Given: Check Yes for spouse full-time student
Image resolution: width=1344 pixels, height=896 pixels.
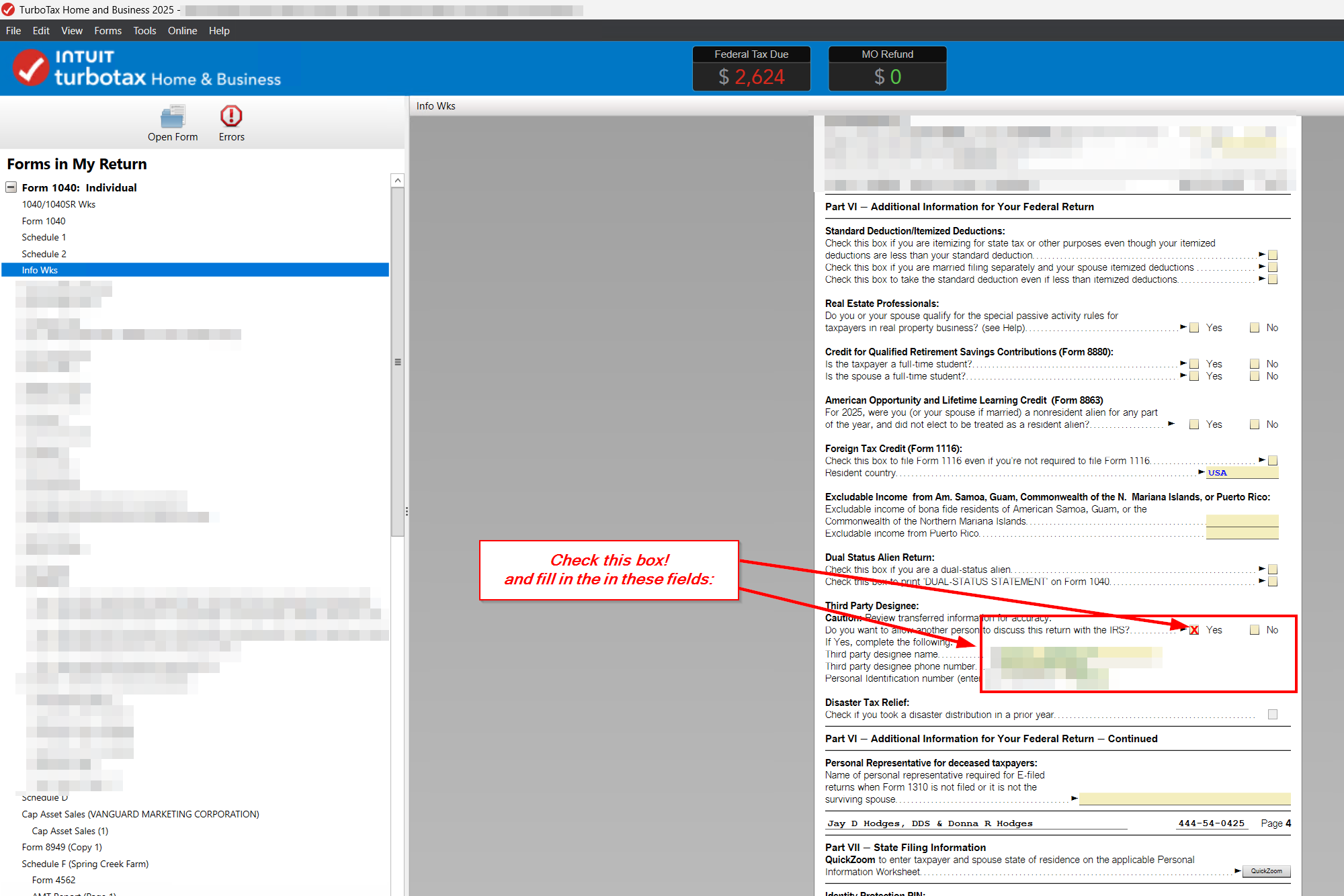Looking at the screenshot, I should [1194, 376].
